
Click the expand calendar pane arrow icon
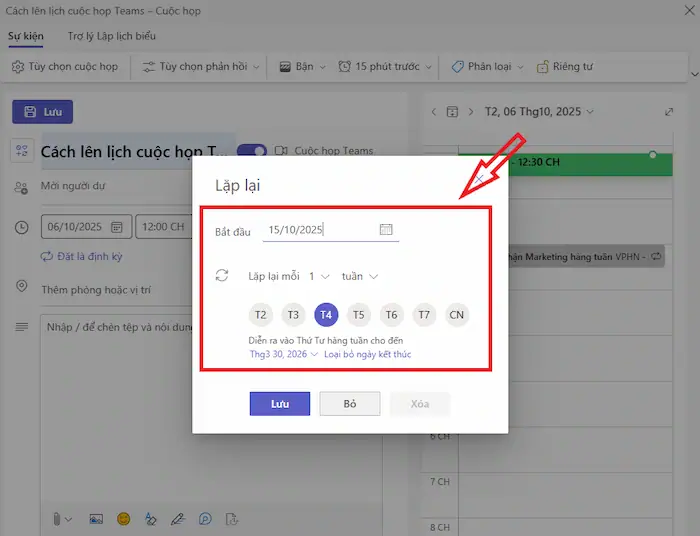pyautogui.click(x=669, y=112)
